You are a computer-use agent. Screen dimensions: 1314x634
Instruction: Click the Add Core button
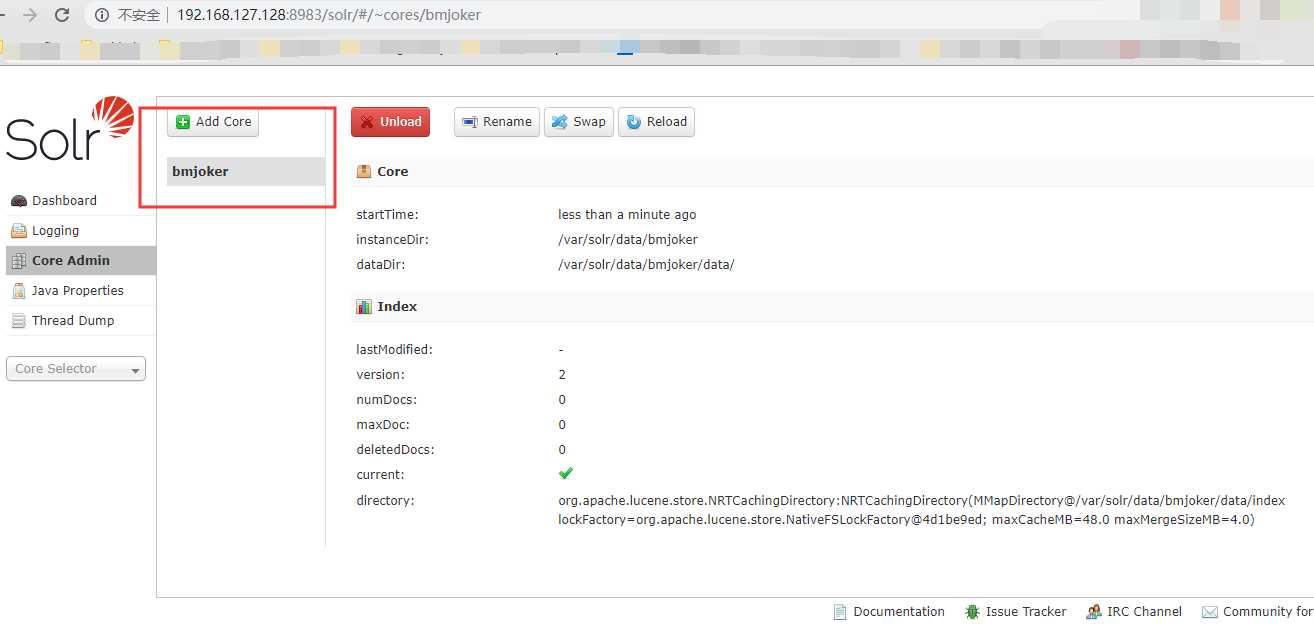[x=213, y=122]
